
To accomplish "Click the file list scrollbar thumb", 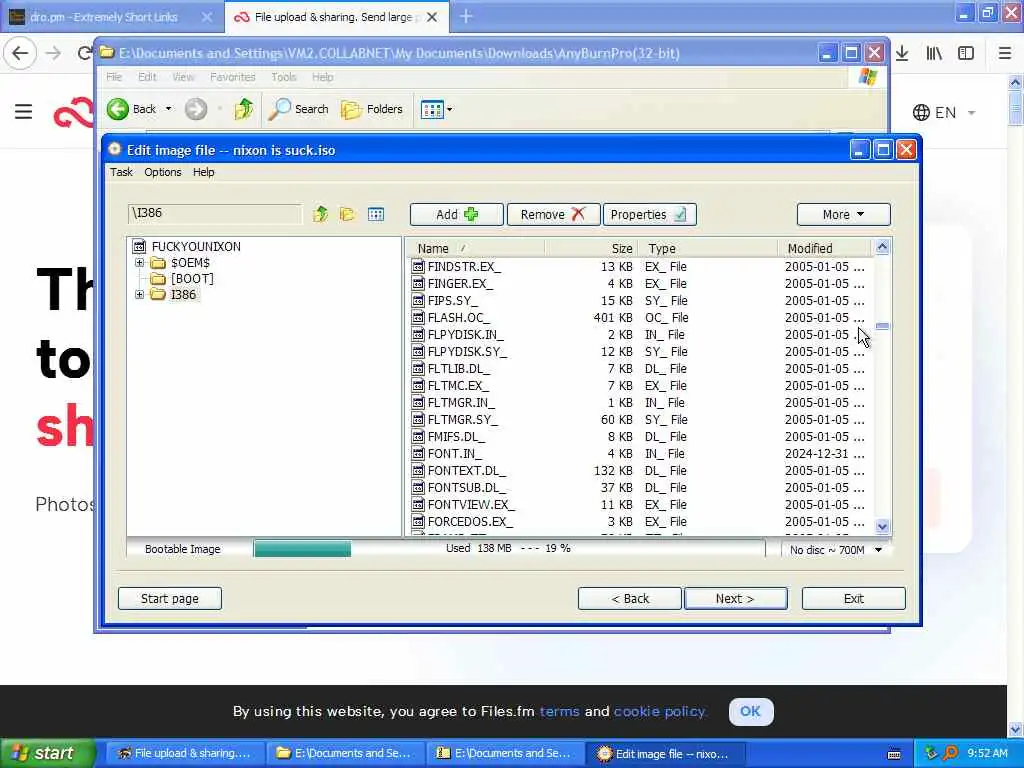I will point(882,326).
